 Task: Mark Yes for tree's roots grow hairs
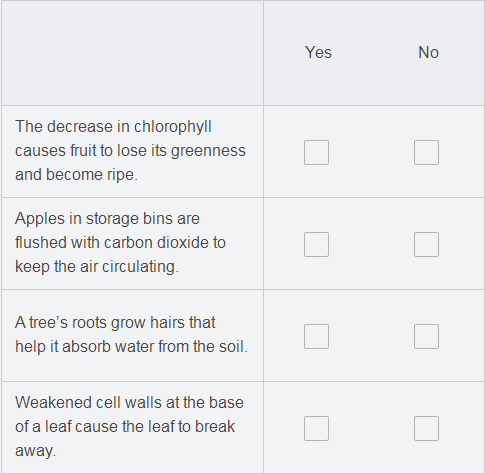click(316, 336)
